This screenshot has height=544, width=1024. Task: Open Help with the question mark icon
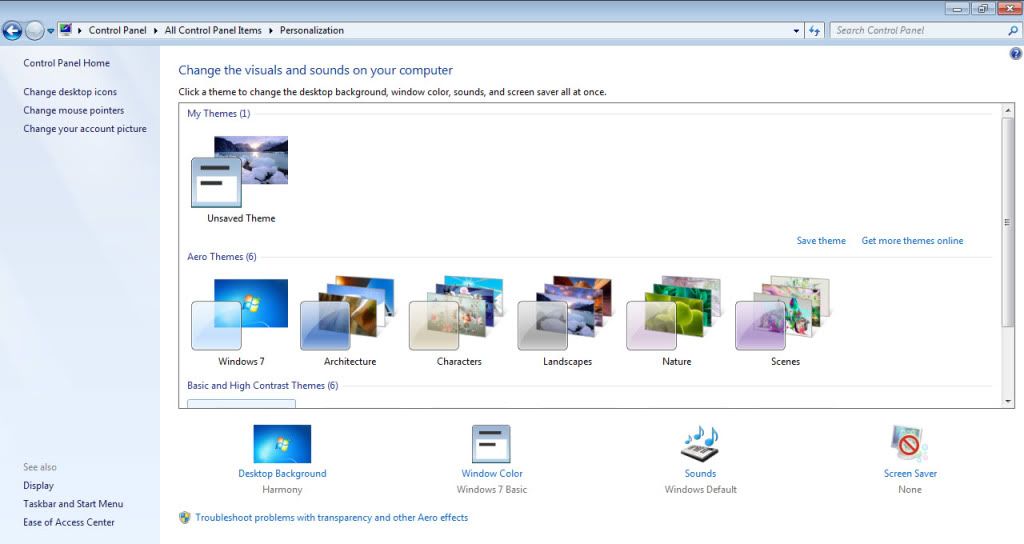[1016, 54]
